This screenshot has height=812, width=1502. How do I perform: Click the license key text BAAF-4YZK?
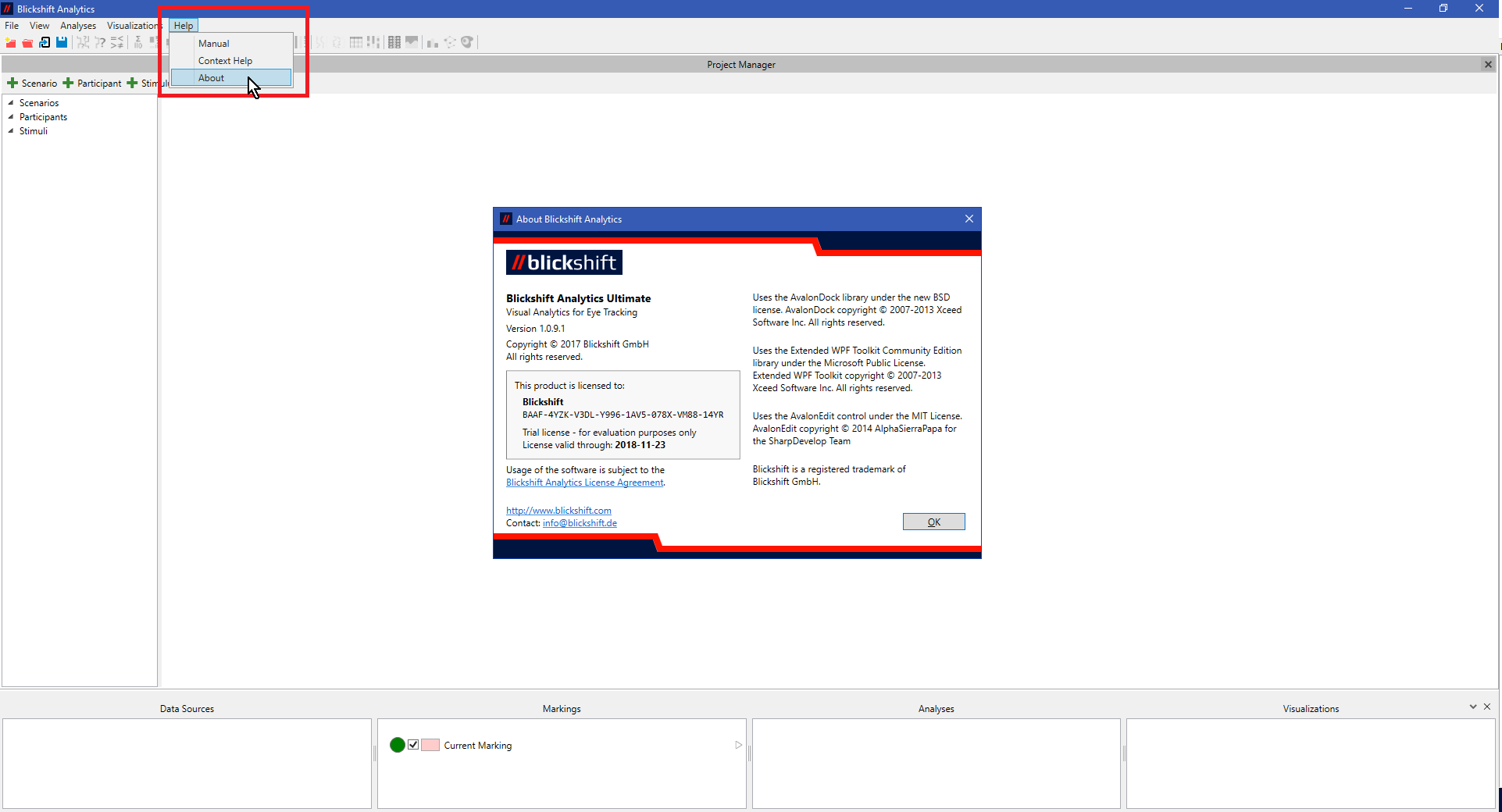[x=623, y=415]
